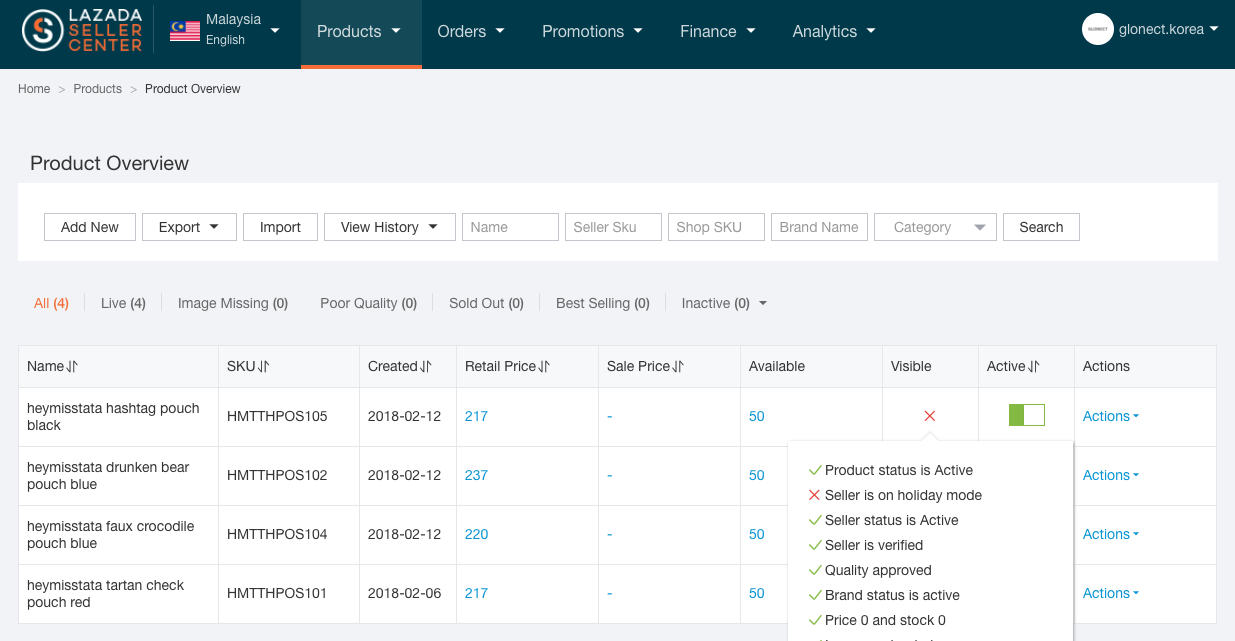
Task: Click product name heymisstata drunken bear pouch blue
Action: point(108,476)
